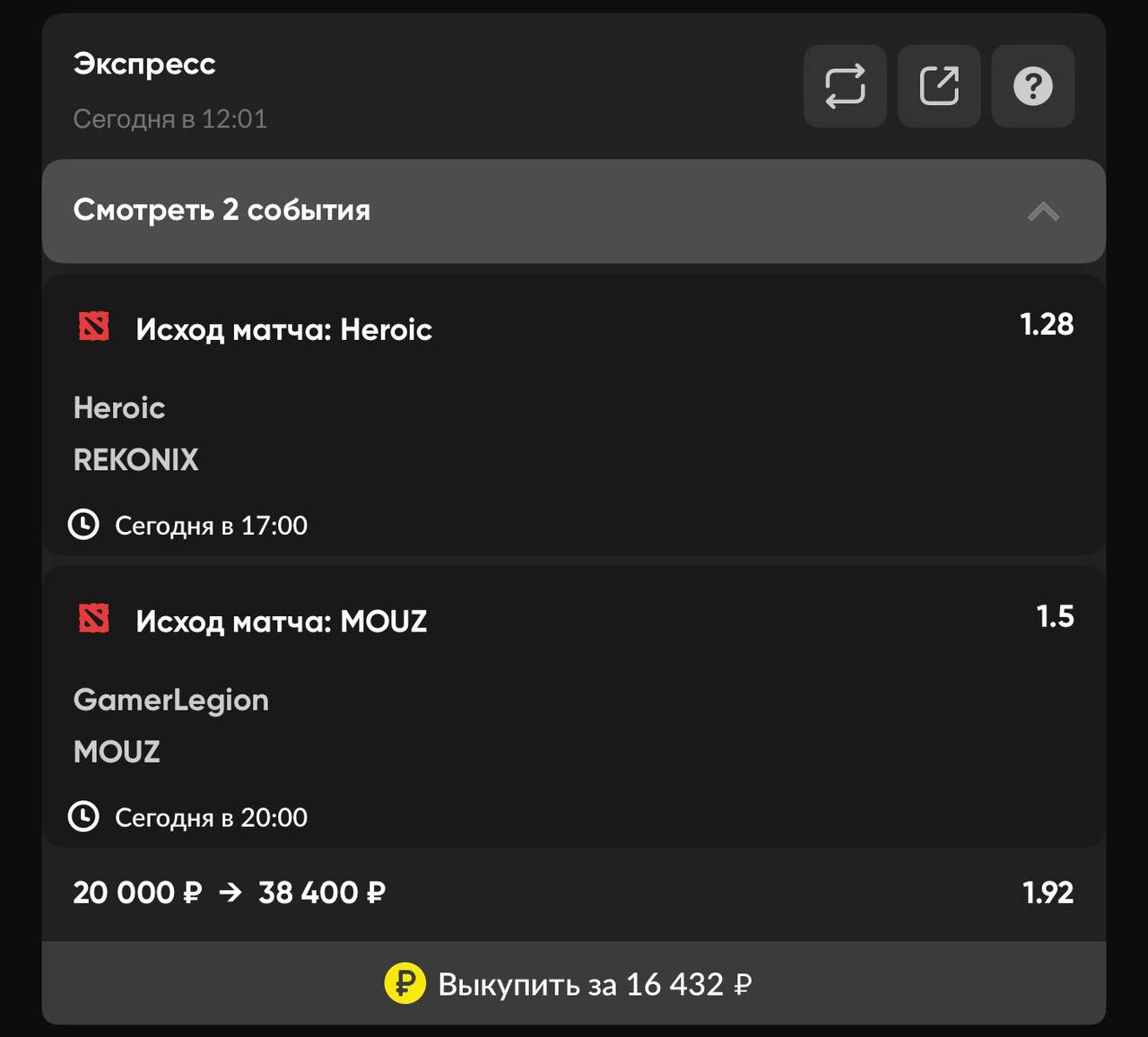Collapse the events list chevron

click(x=1043, y=212)
